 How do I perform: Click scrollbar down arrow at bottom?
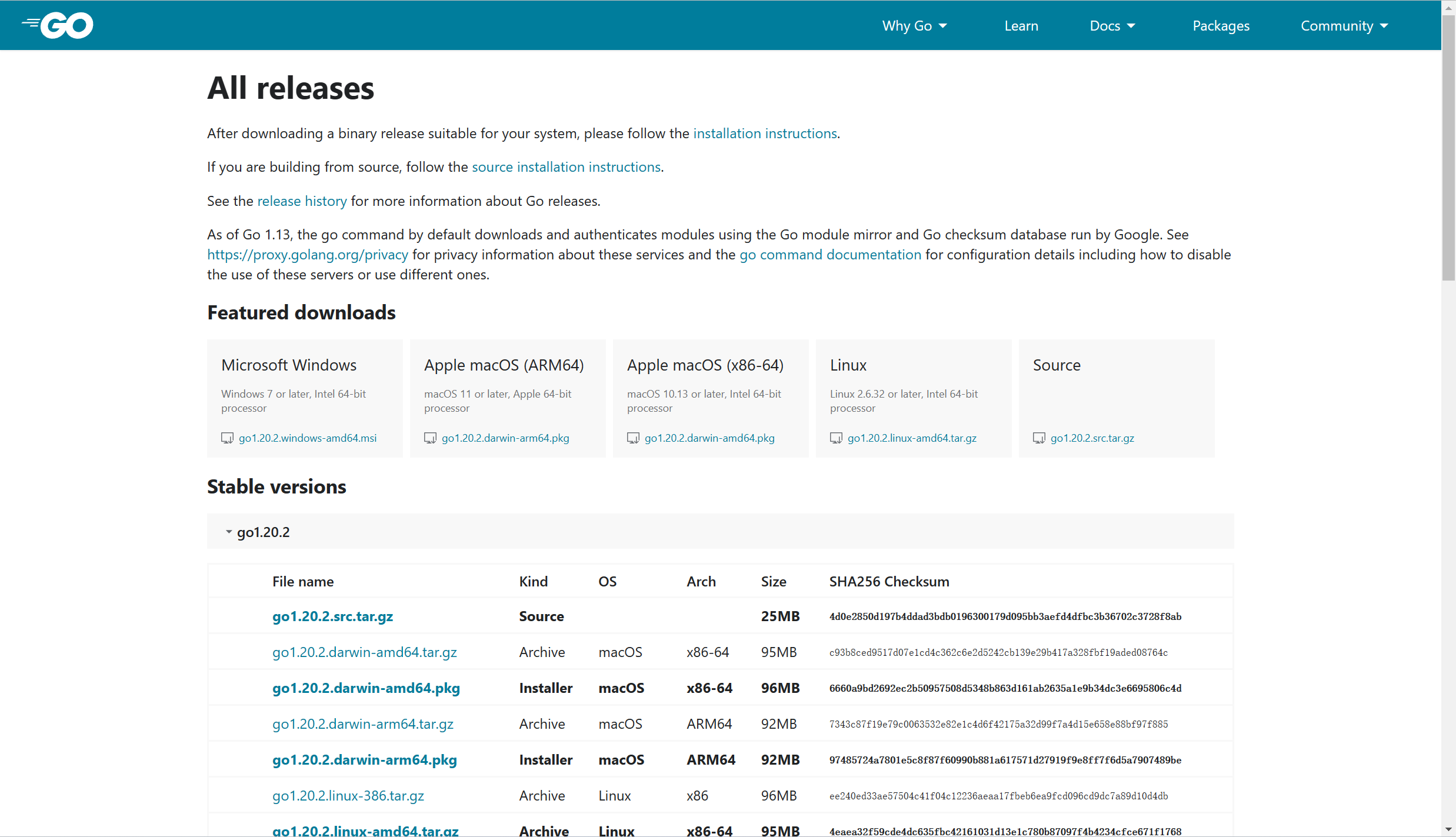coord(1448,829)
